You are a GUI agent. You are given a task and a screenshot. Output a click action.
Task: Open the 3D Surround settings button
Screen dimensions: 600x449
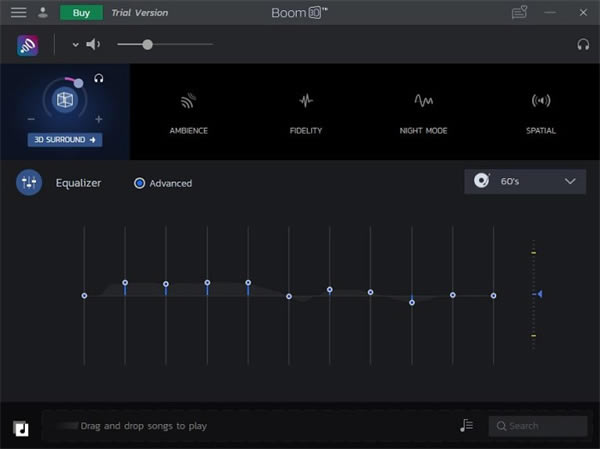tap(64, 140)
